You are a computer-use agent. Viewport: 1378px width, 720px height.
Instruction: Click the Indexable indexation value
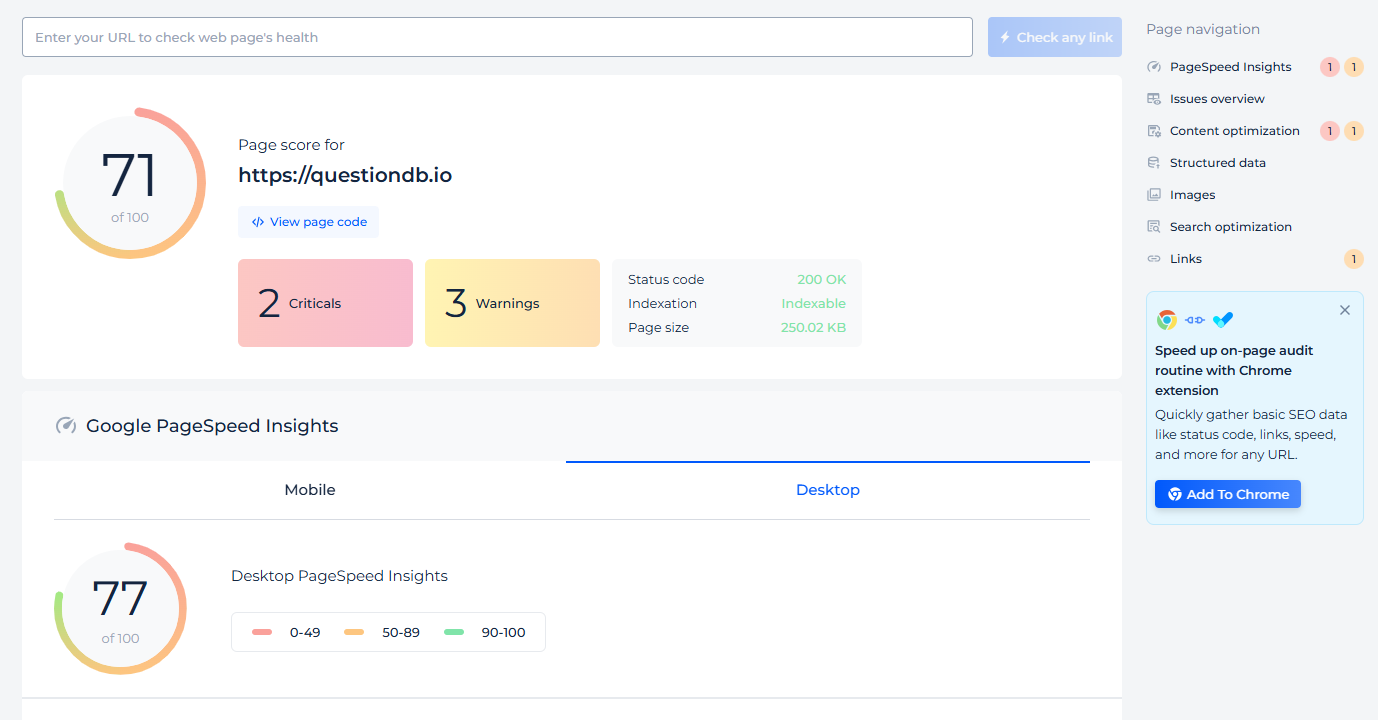pyautogui.click(x=813, y=303)
